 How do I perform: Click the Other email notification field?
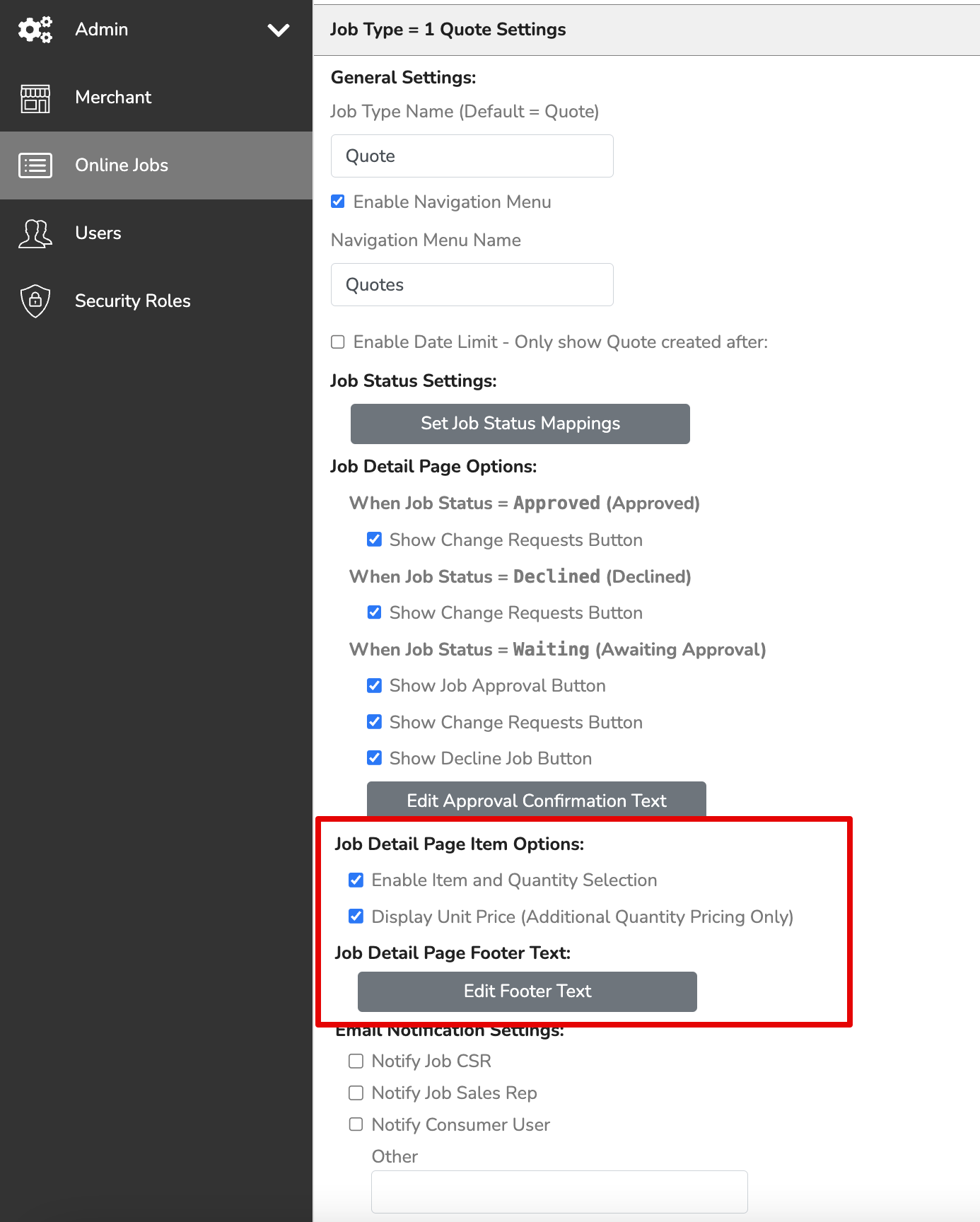559,1192
